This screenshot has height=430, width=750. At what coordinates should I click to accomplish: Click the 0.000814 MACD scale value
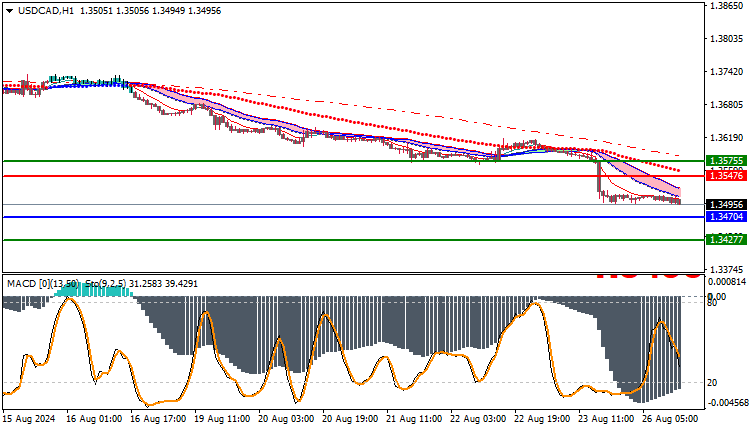[x=727, y=281]
